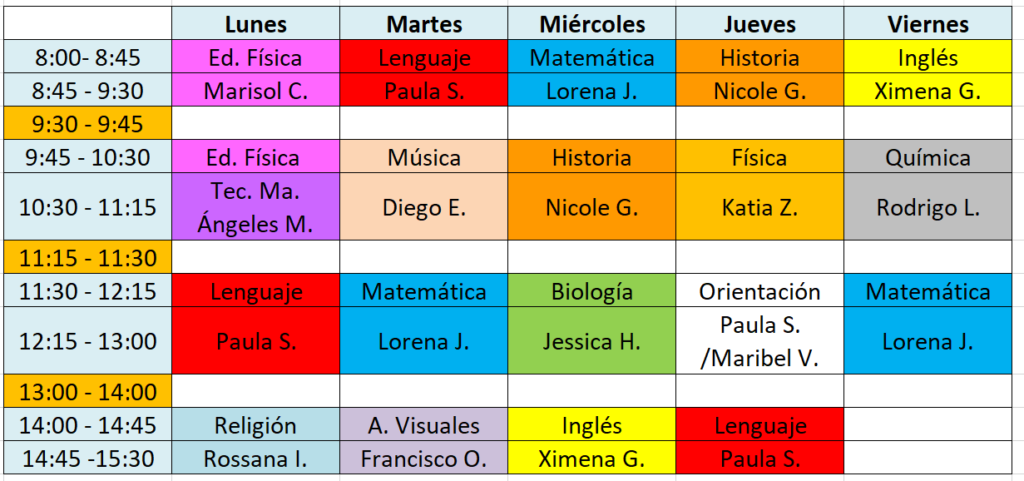Click the gray Química cell
This screenshot has height=481, width=1024.
pos(927,157)
